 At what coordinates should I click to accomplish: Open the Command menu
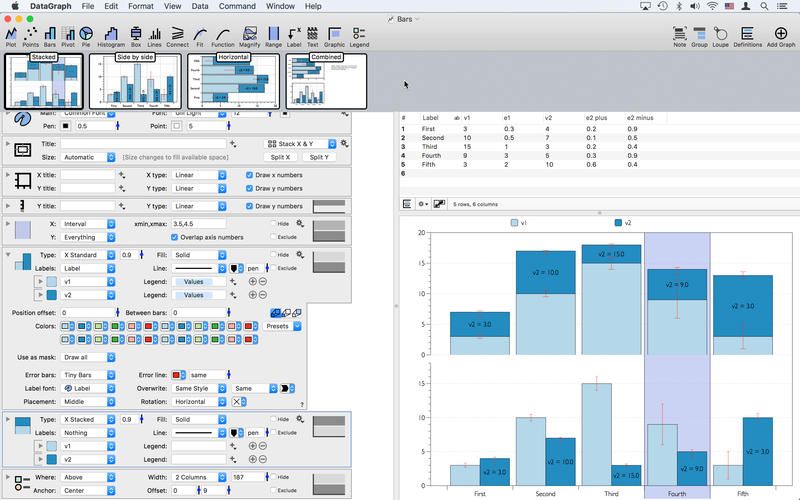(x=237, y=6)
